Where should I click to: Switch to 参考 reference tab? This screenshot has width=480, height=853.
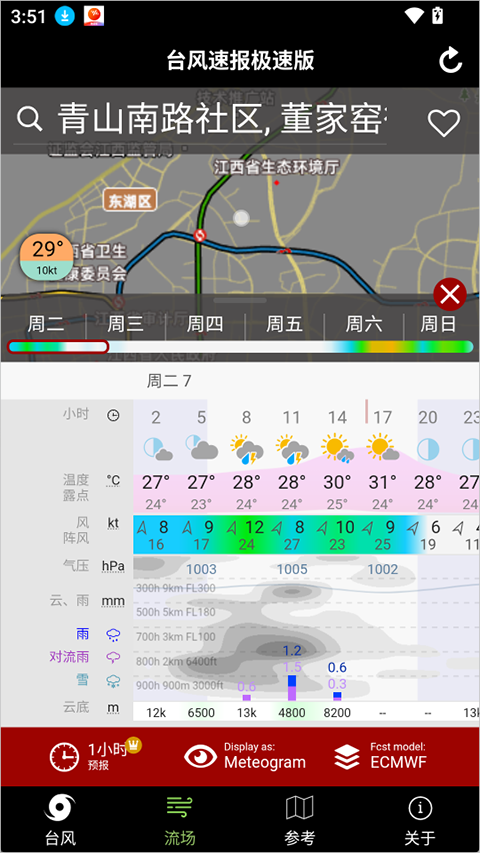coord(300,819)
